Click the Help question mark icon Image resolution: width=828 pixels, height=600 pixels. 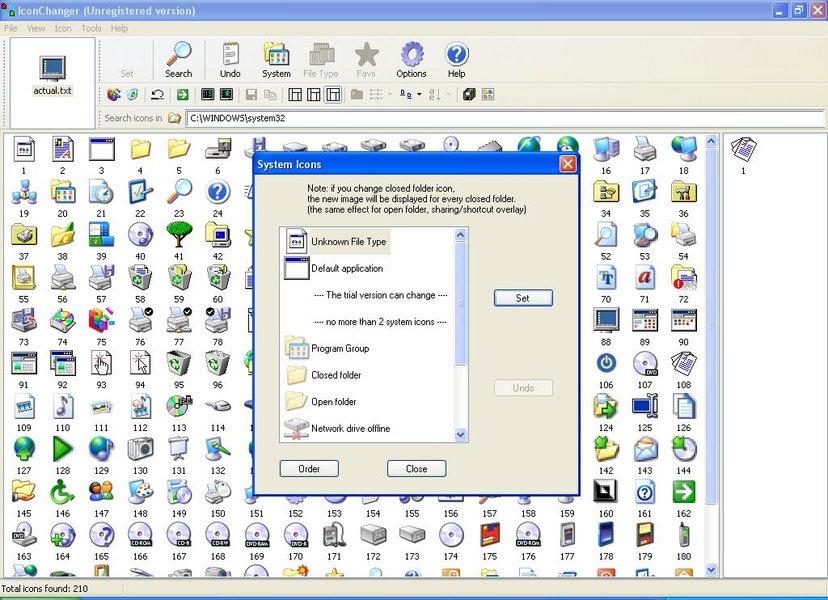click(x=456, y=59)
